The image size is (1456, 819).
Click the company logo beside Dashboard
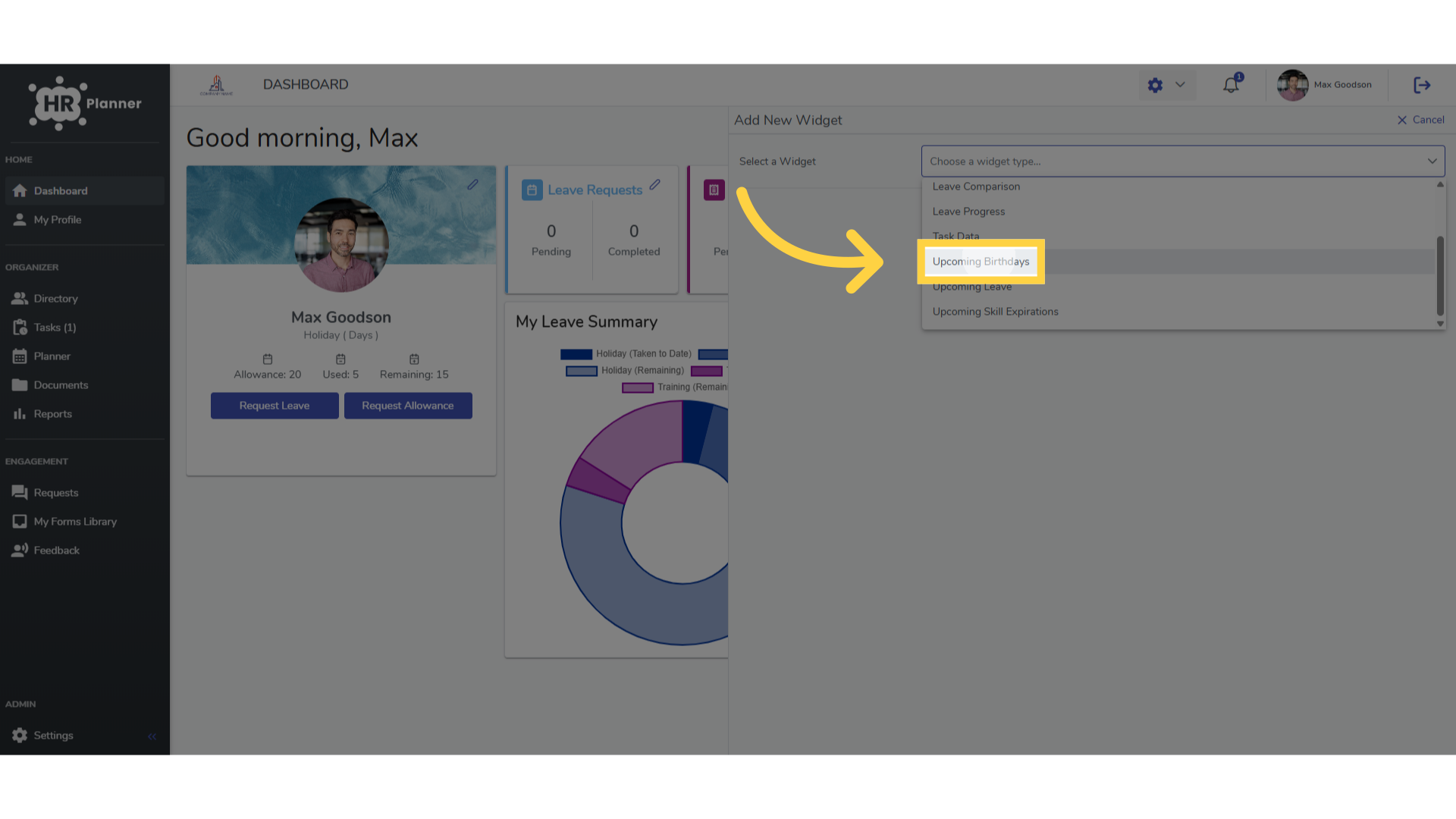(216, 85)
